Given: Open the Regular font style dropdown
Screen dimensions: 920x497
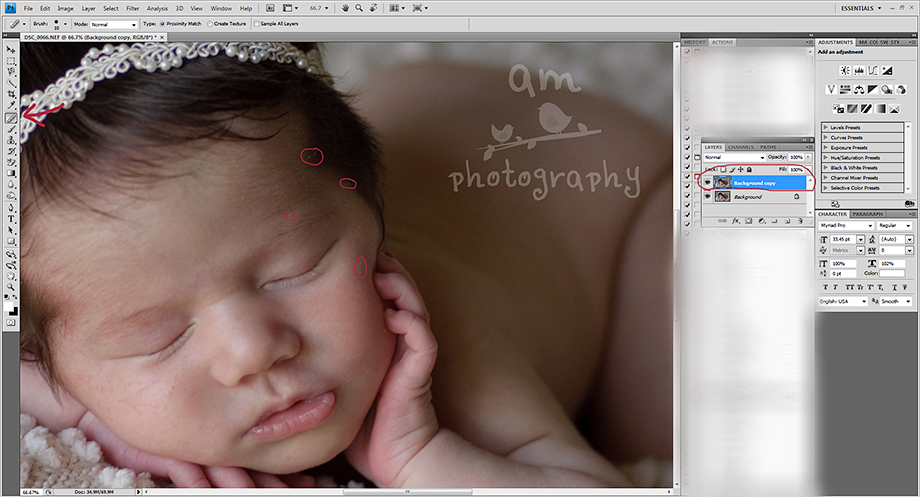Looking at the screenshot, I should (x=895, y=225).
